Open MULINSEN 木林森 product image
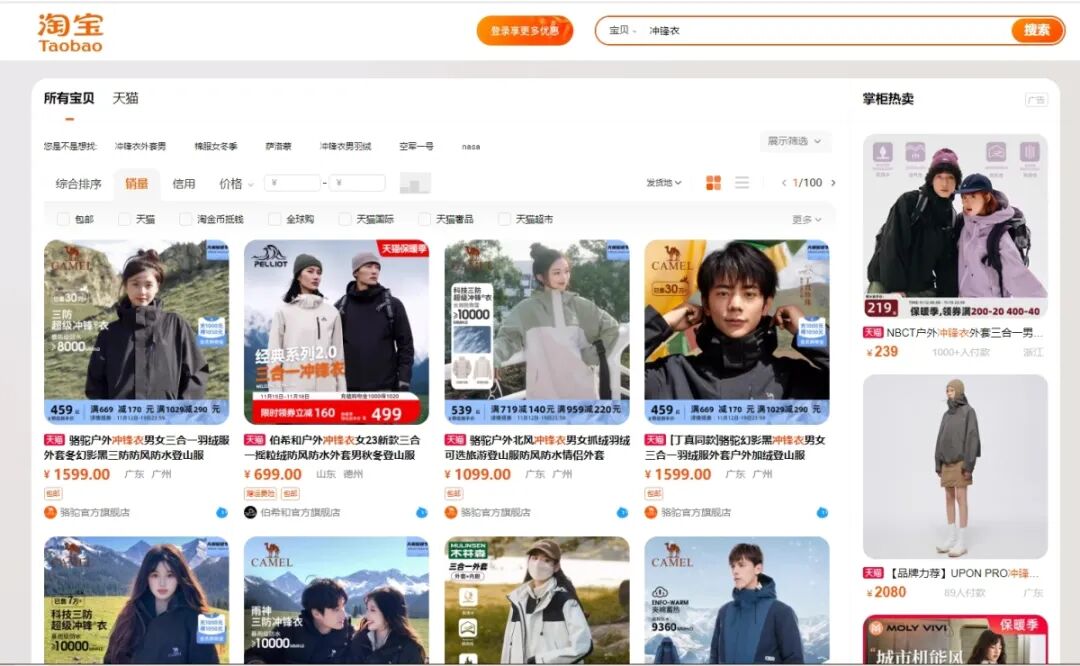Image resolution: width=1080 pixels, height=666 pixels. [x=537, y=600]
